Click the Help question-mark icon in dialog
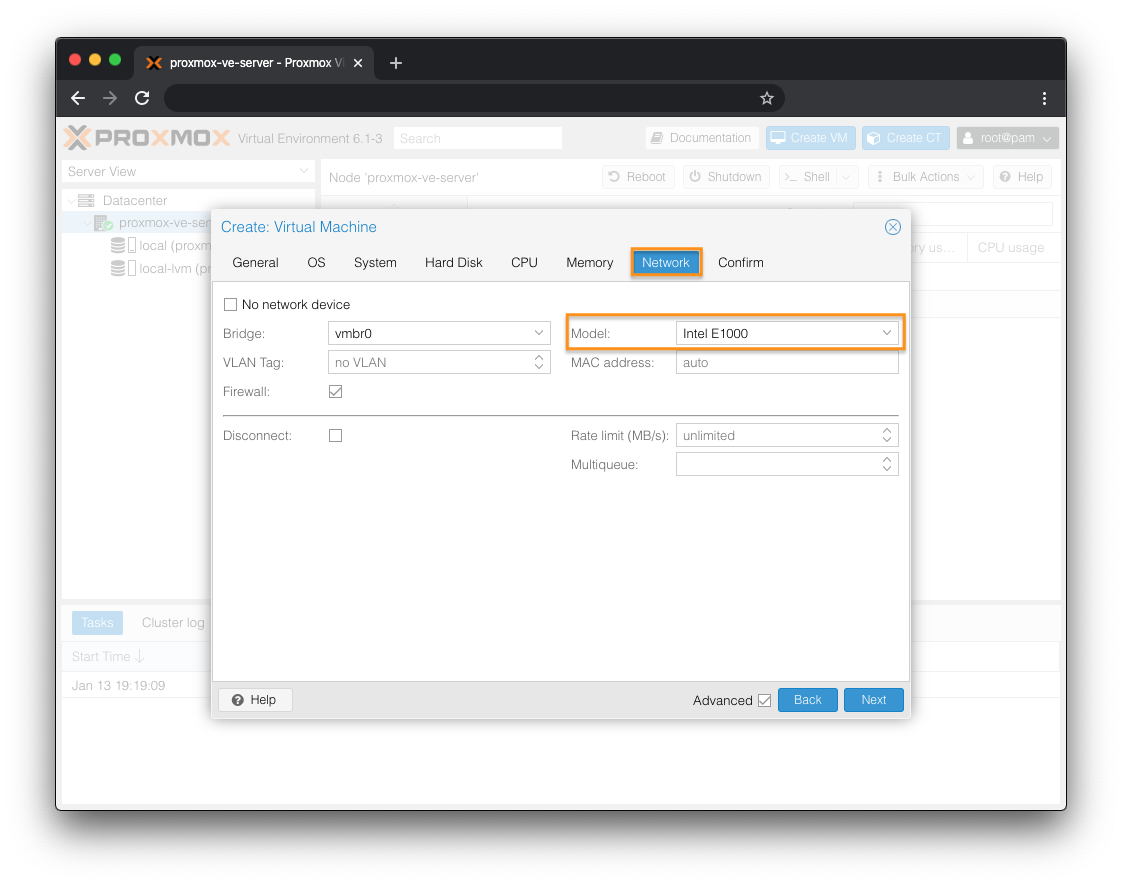This screenshot has height=884, width=1122. pyautogui.click(x=238, y=700)
